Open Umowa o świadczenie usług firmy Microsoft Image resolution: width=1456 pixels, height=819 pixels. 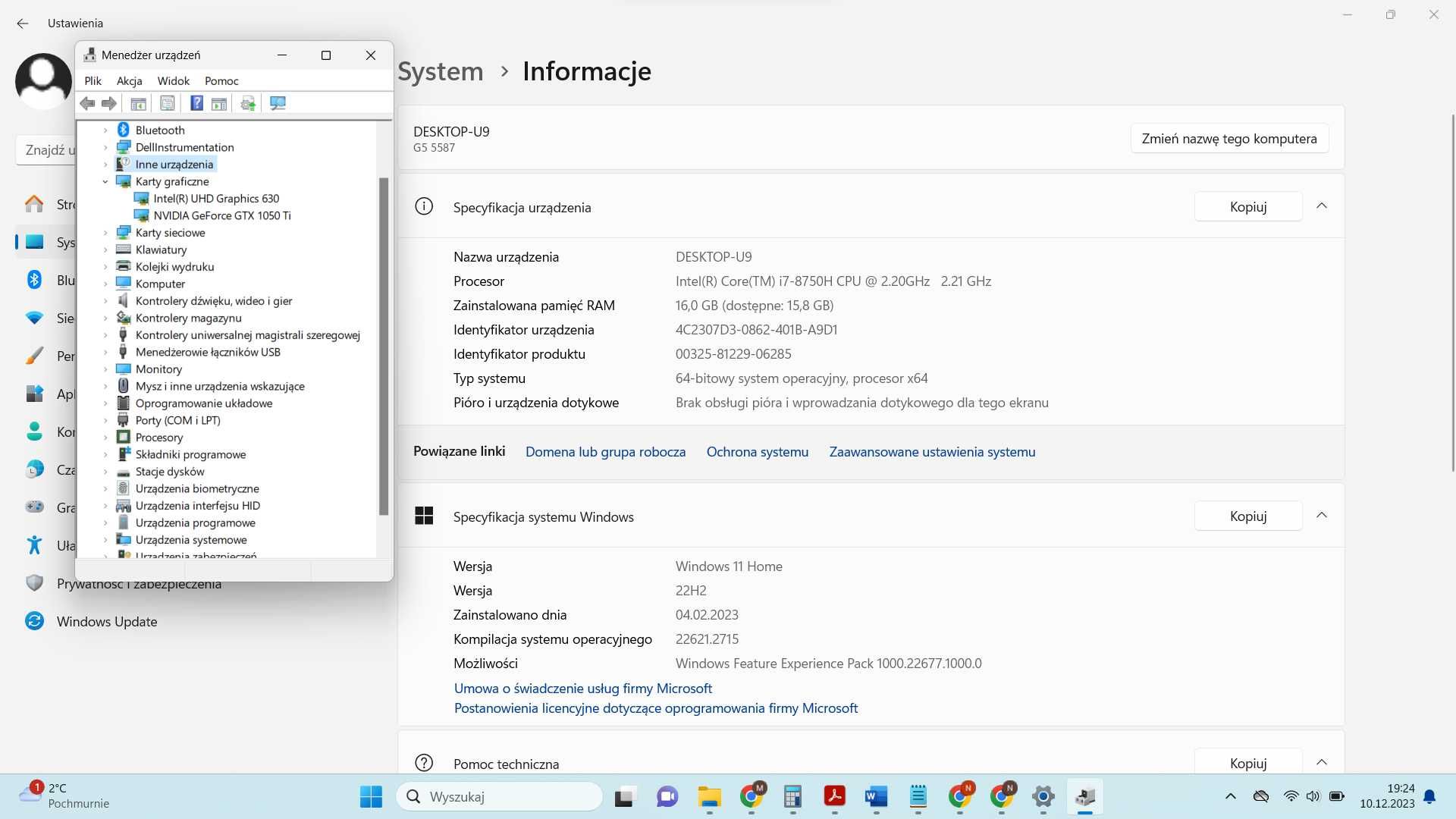(x=582, y=689)
